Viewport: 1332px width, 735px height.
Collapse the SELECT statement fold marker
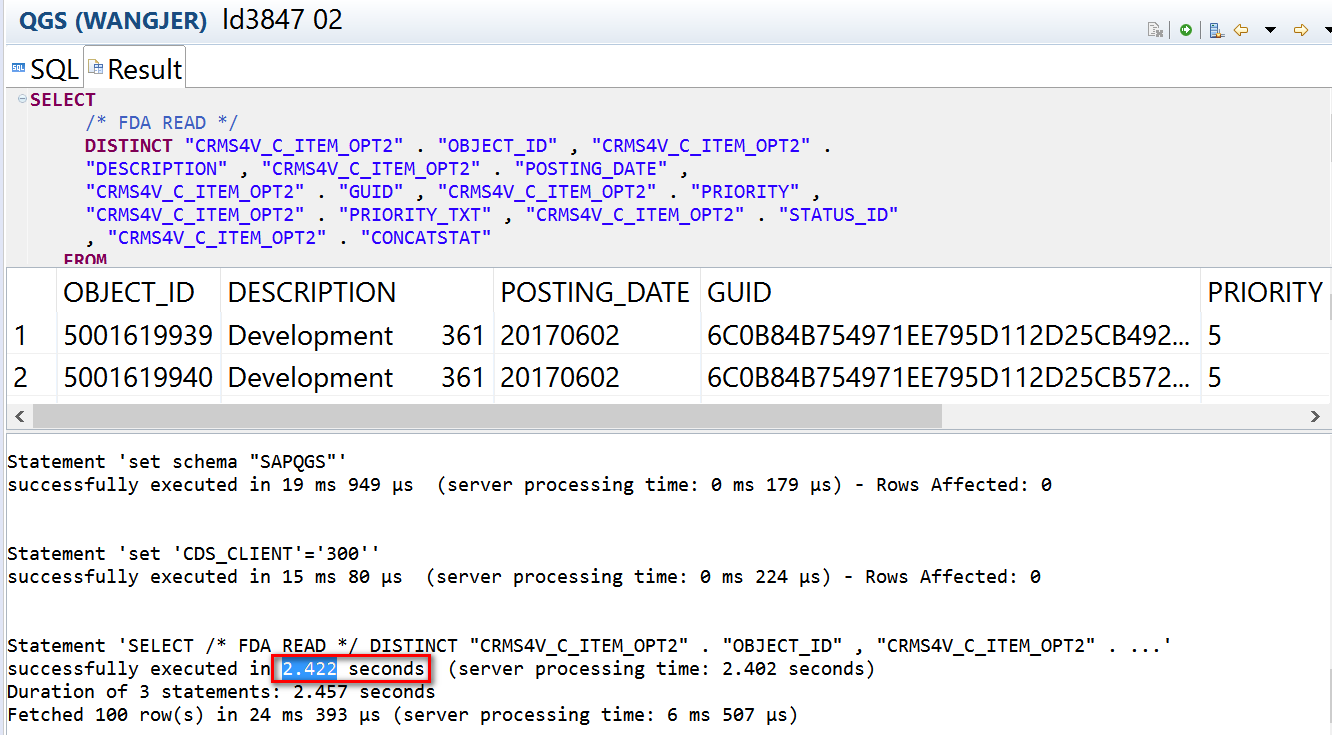tap(22, 98)
